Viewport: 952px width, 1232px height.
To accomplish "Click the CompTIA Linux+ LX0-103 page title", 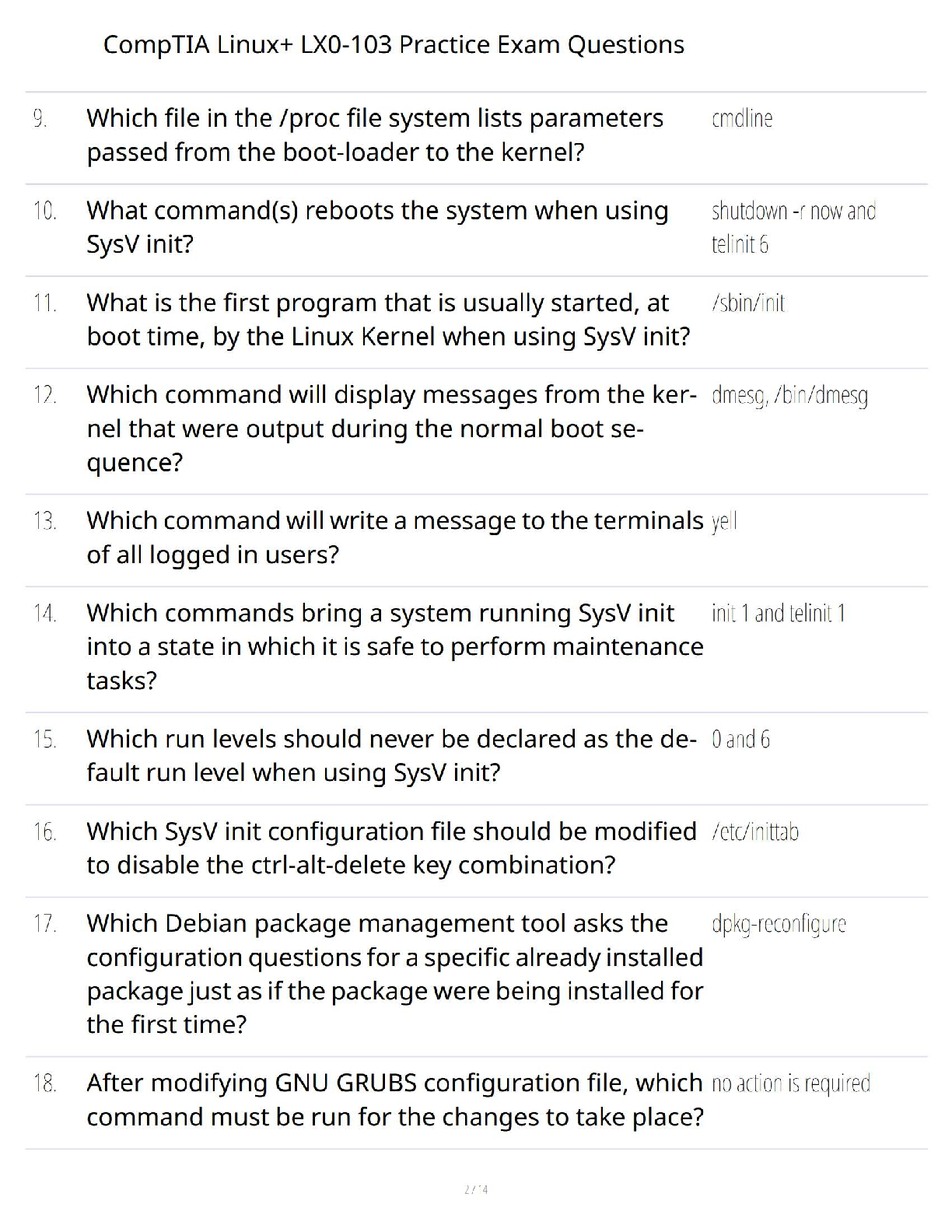I will click(394, 45).
